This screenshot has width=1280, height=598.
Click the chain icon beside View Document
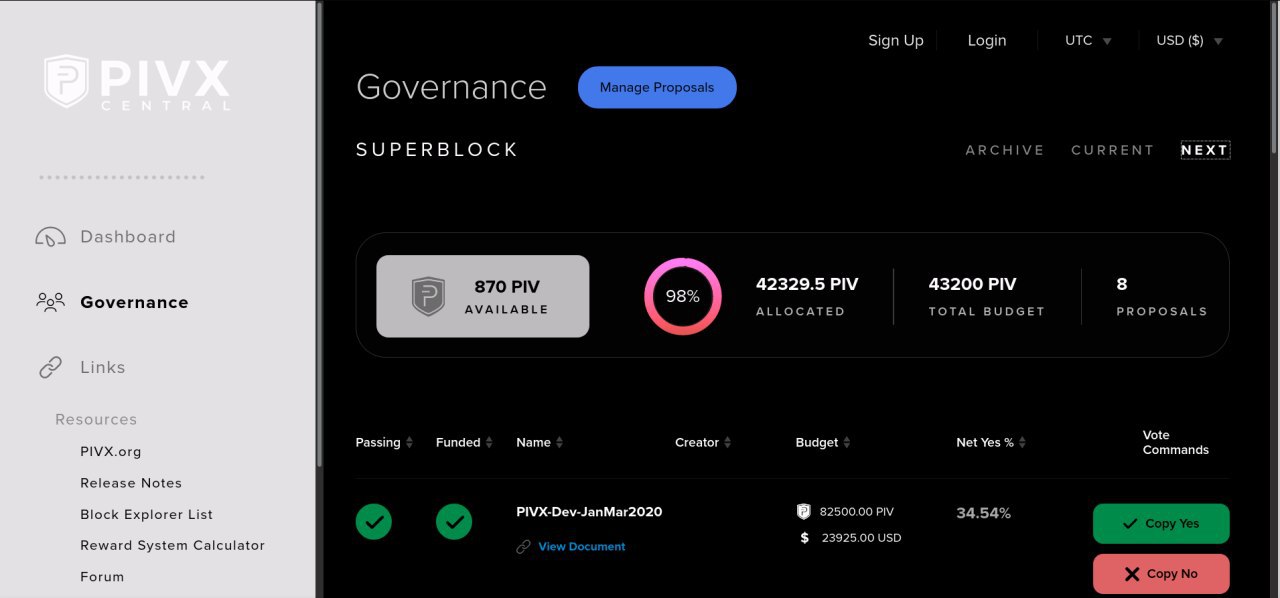(523, 547)
